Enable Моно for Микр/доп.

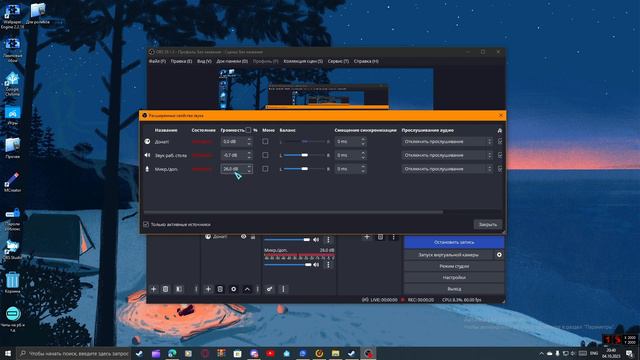click(x=265, y=169)
